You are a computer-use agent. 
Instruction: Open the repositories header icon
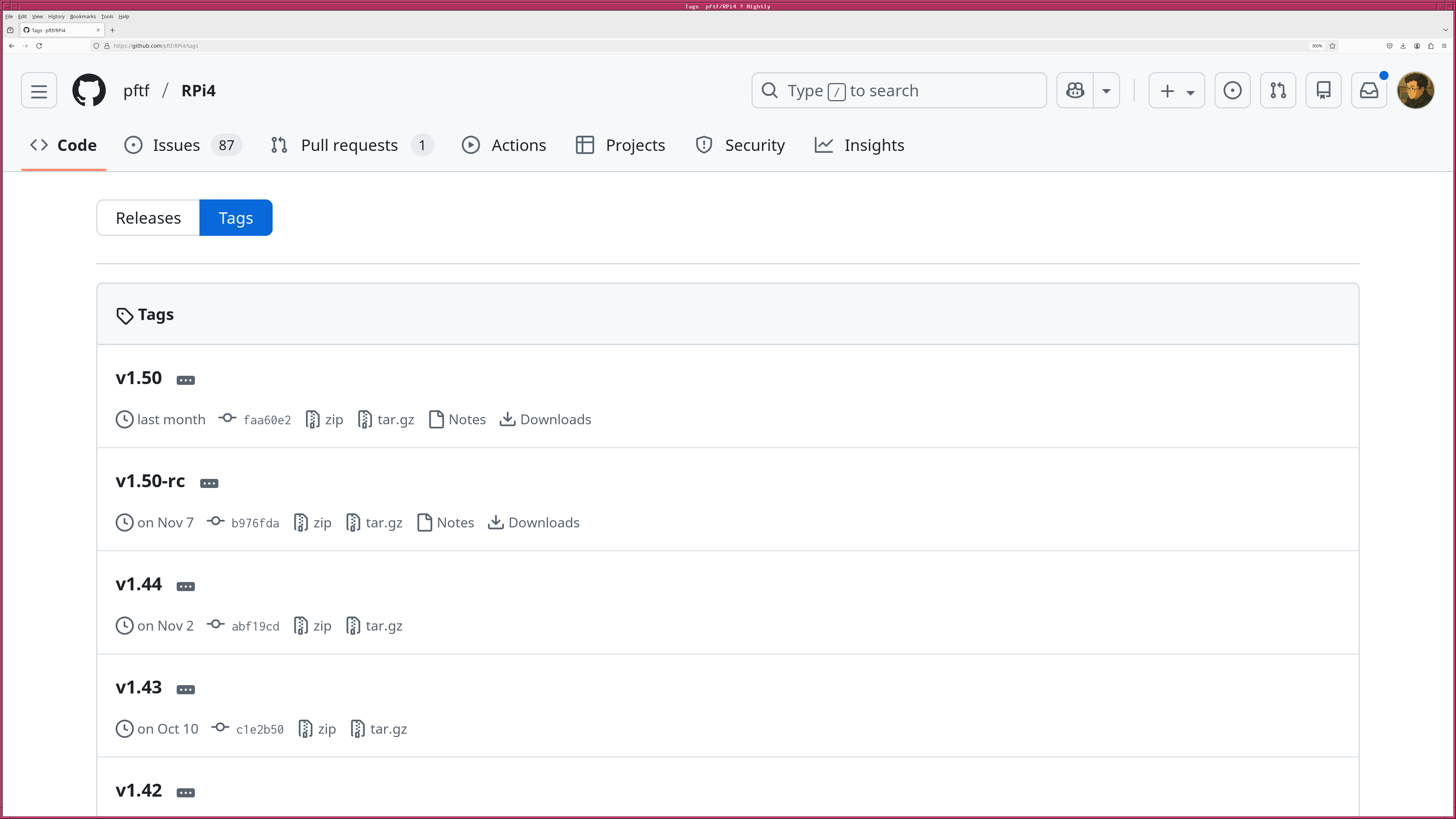coord(1323,91)
